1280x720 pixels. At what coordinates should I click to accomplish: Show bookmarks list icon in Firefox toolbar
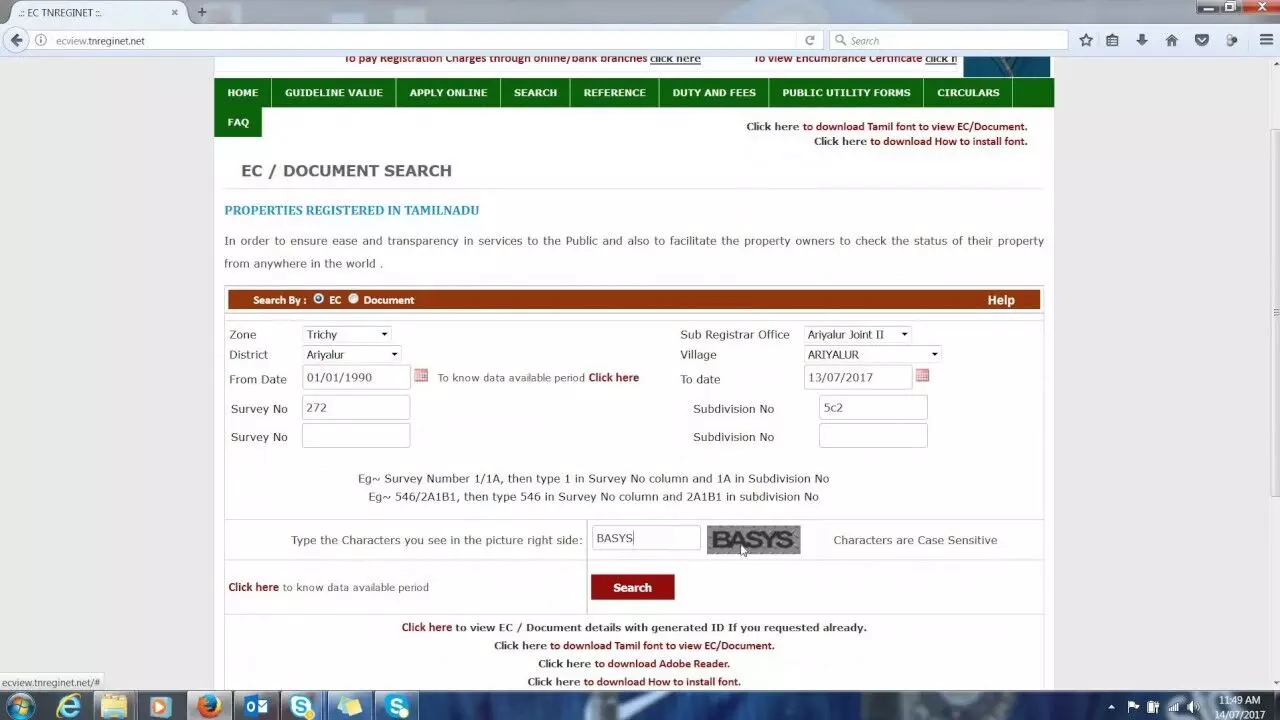coord(1112,40)
